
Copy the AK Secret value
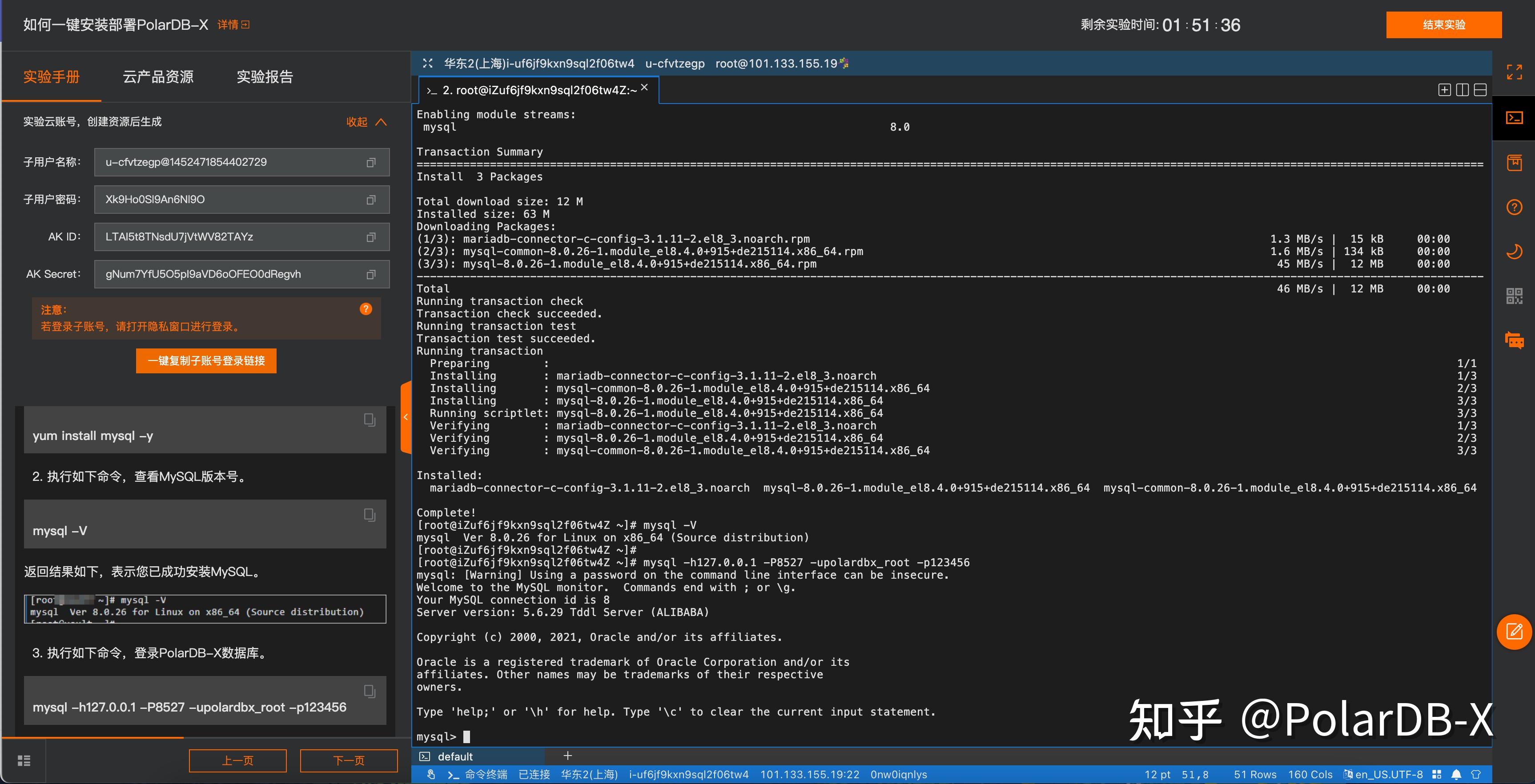coord(371,275)
